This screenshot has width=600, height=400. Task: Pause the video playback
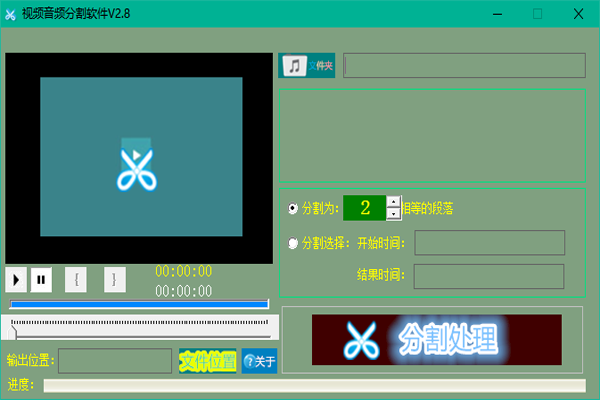tap(41, 280)
